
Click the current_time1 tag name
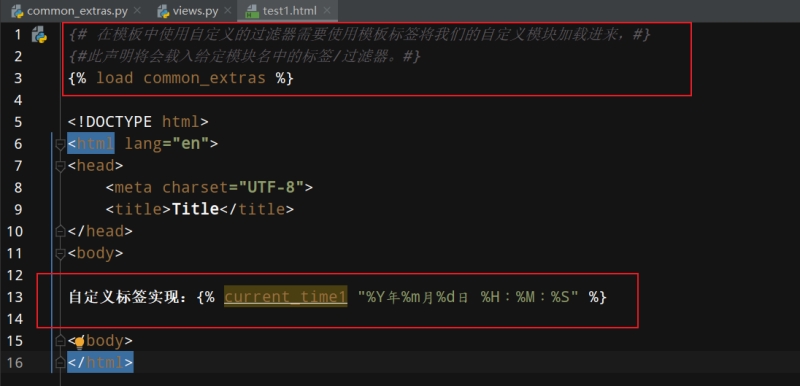(286, 297)
